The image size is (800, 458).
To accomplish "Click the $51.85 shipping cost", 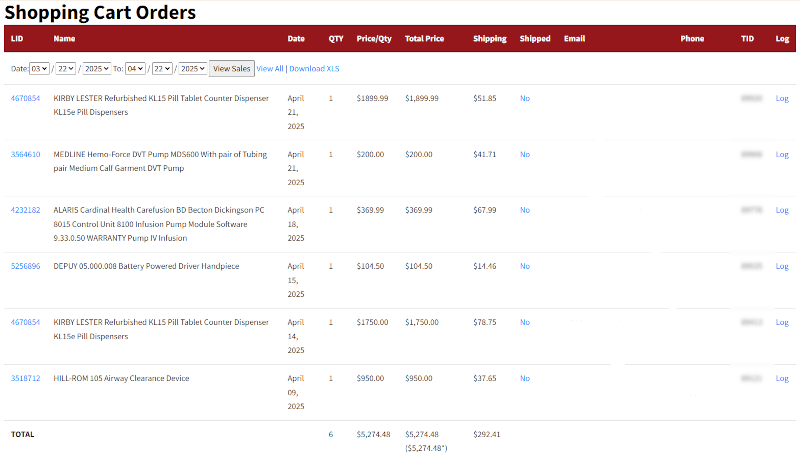I will coord(485,98).
